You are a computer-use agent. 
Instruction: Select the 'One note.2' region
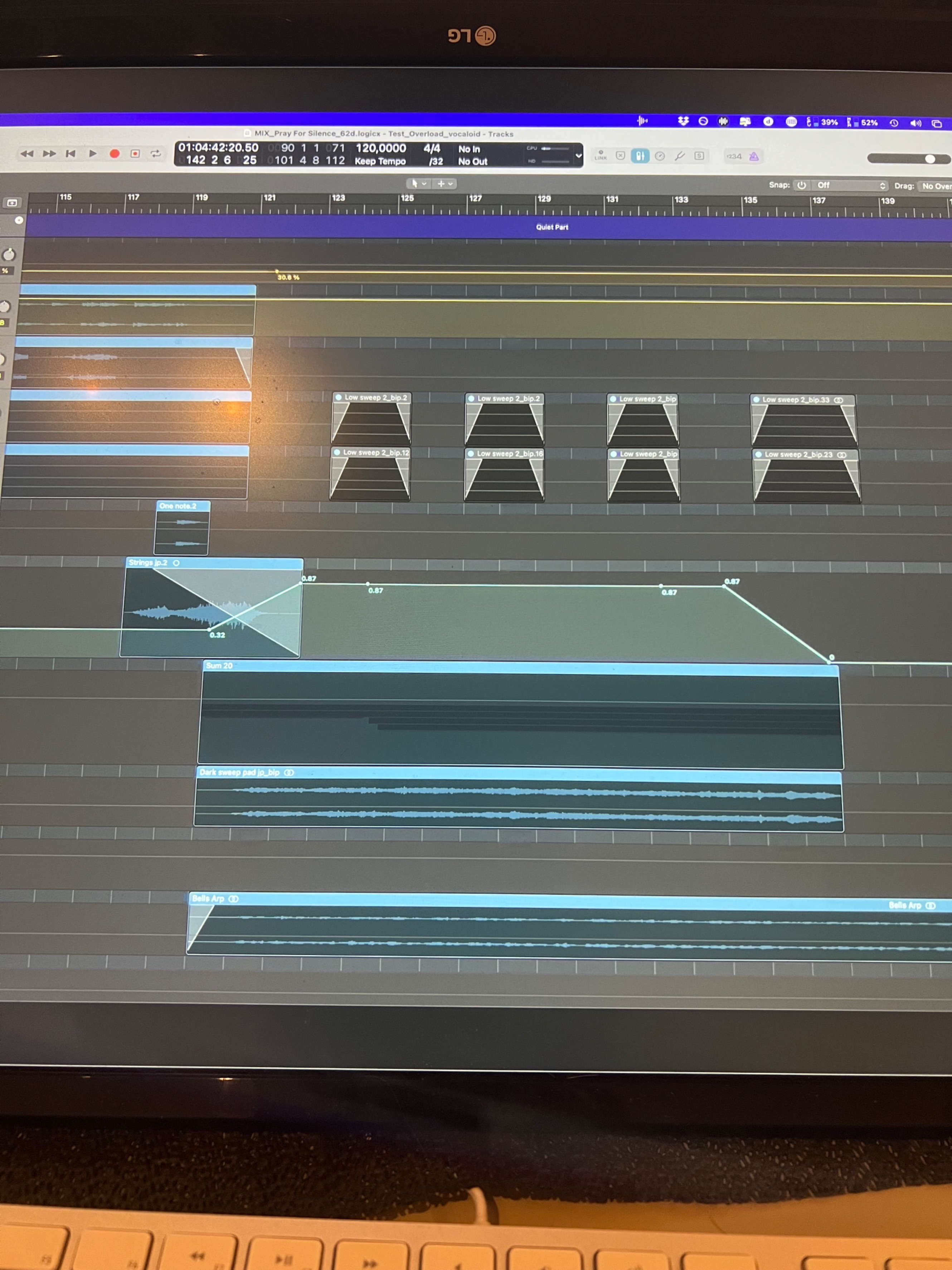click(182, 528)
